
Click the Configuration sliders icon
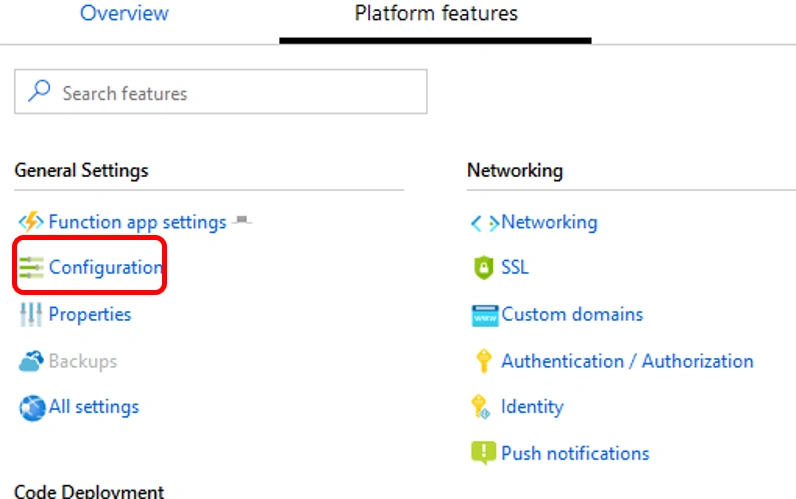tap(31, 268)
